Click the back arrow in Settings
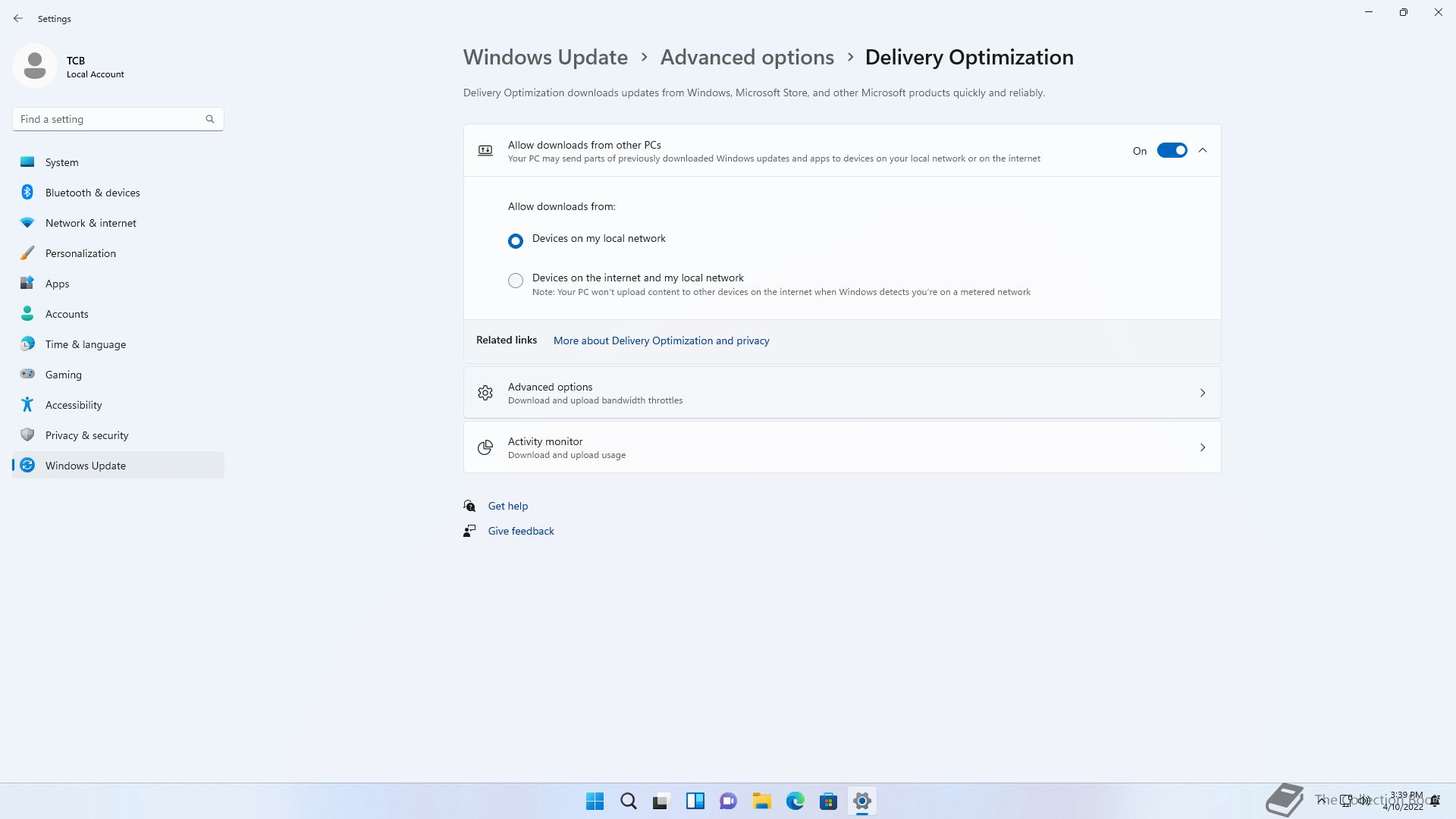1456x819 pixels. coord(18,18)
